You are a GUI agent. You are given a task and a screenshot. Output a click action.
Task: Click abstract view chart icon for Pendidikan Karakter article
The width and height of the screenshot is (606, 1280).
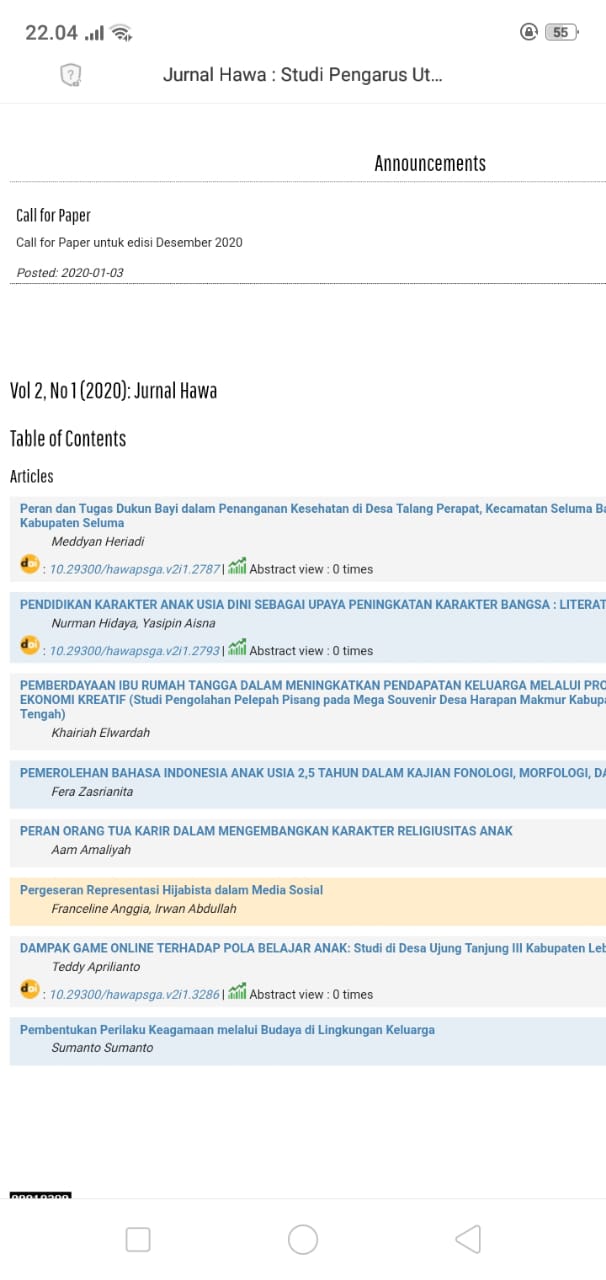tap(237, 649)
